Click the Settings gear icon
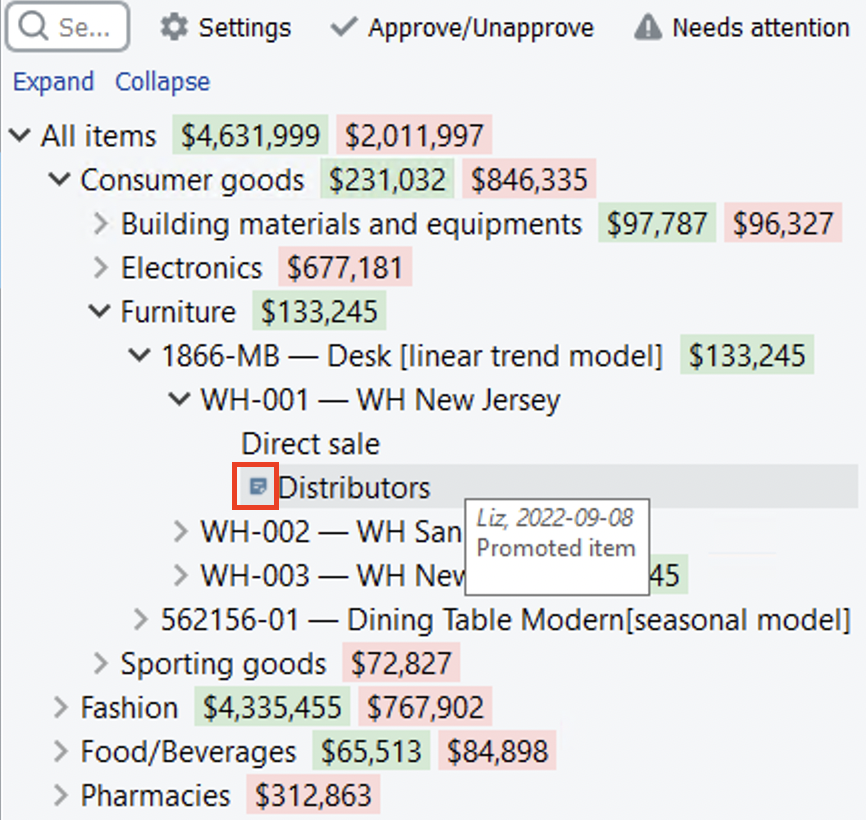The width and height of the screenshot is (866, 820). pos(174,27)
